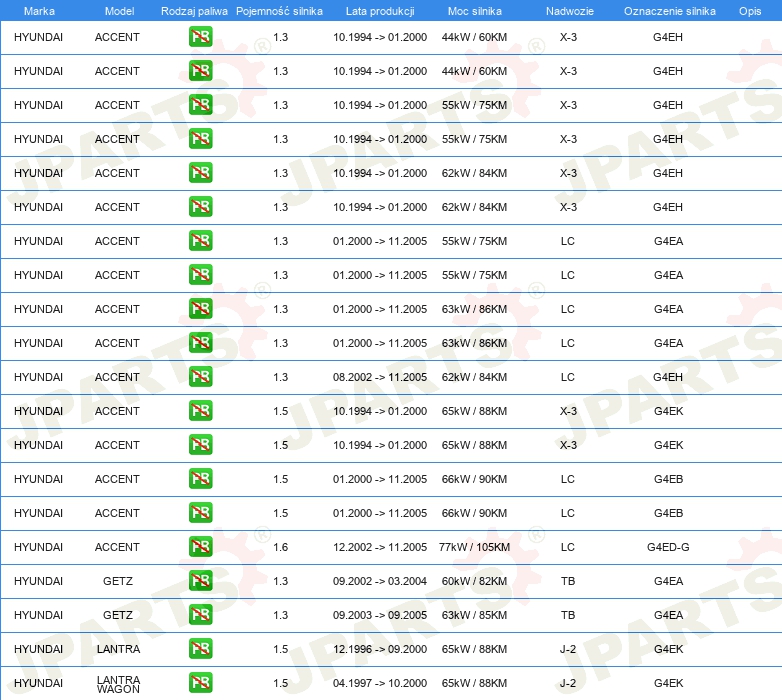Select the Moc silnika column header
This screenshot has width=782, height=700.
click(x=474, y=11)
